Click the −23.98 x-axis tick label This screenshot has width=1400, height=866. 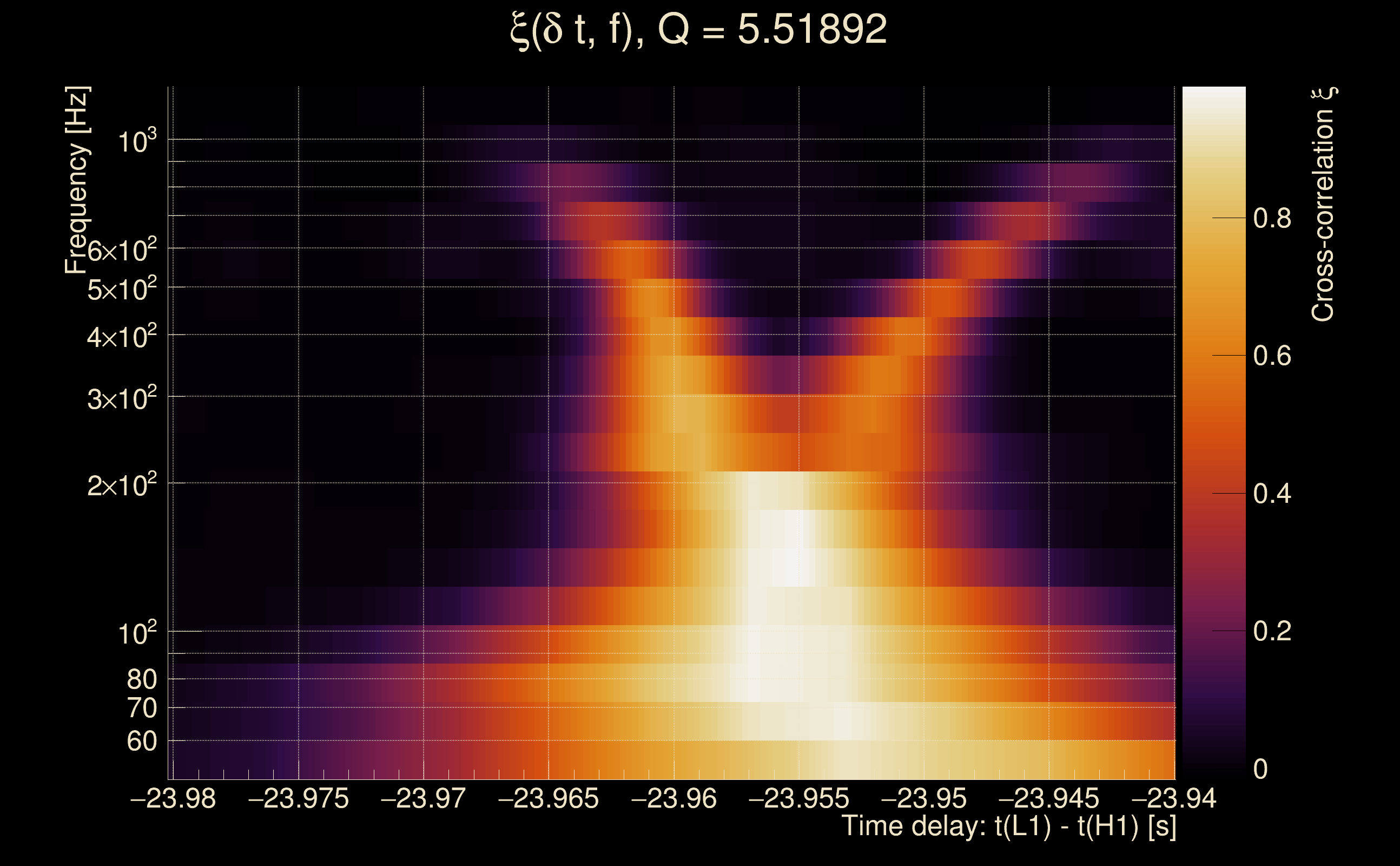pos(174,798)
